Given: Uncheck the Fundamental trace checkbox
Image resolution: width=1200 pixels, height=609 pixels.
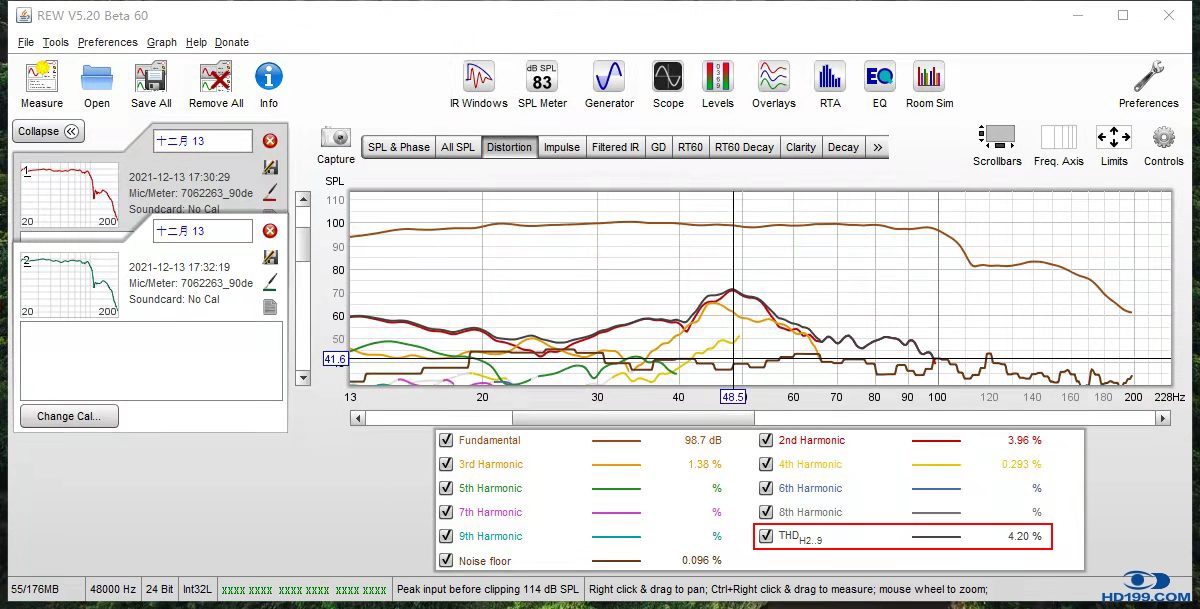Looking at the screenshot, I should pyautogui.click(x=446, y=440).
